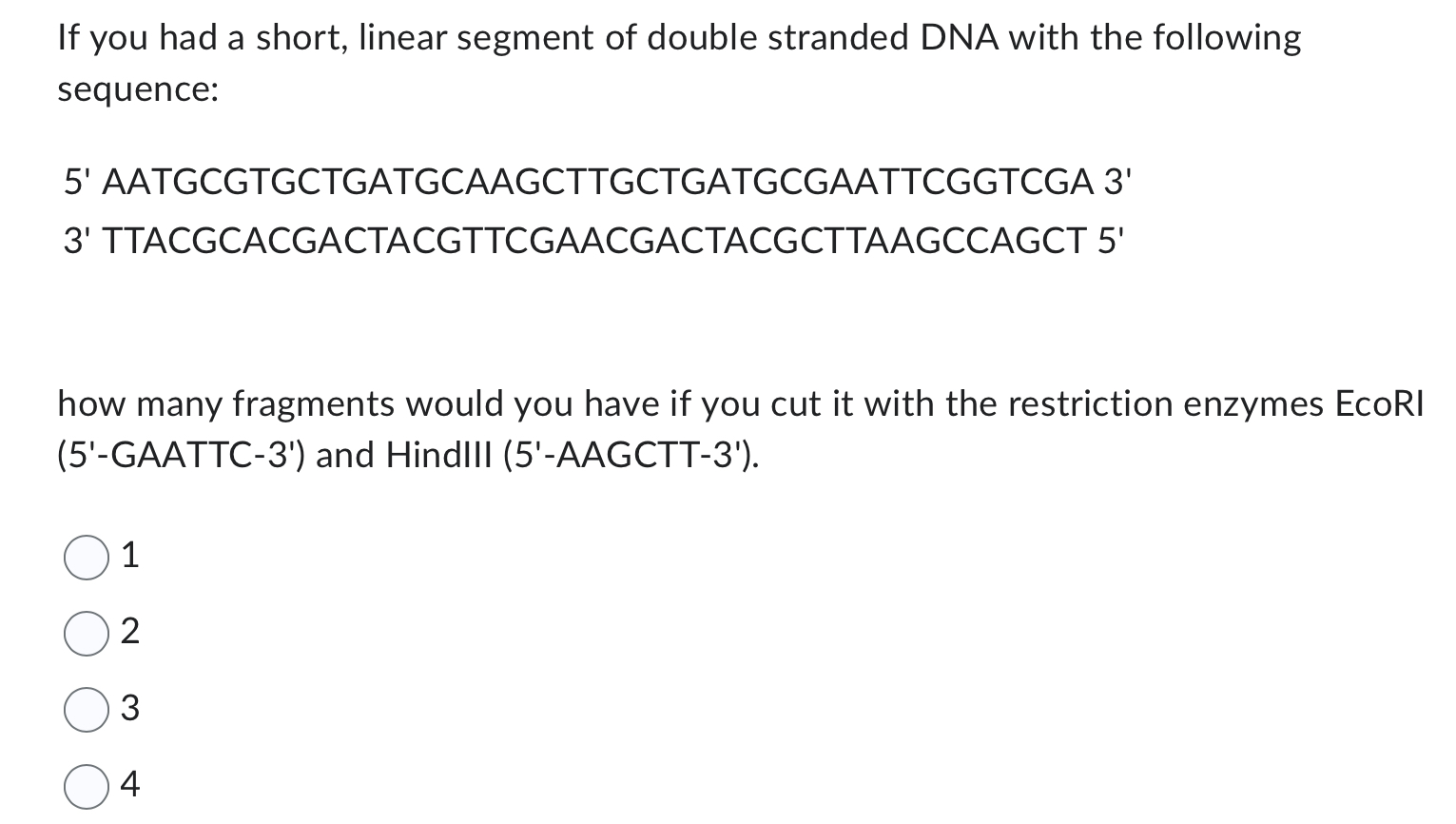Click the 5' DNA strand sequence text
Screen dimensions: 1456x824
(x=597, y=181)
